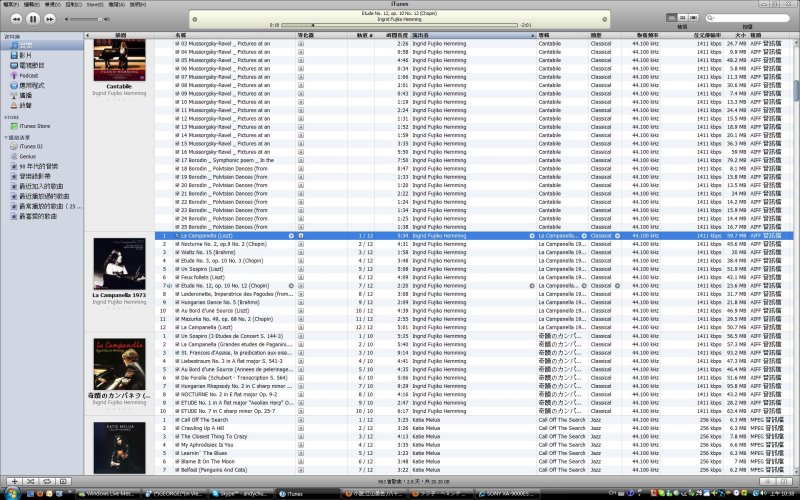This screenshot has height=500, width=800.
Task: Pause the current song playback
Action: [33, 18]
